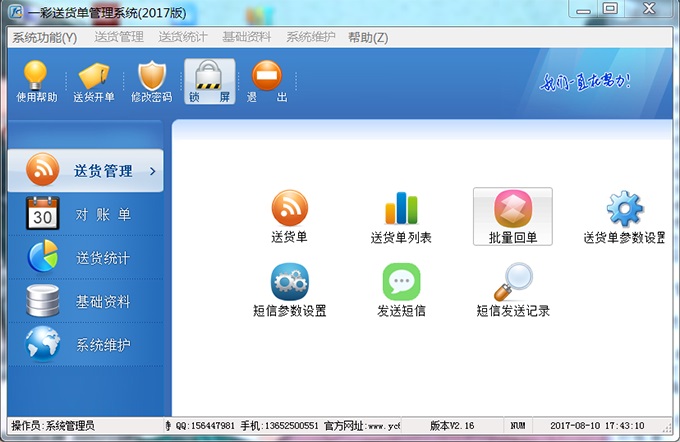Expand 送货管理 sidebar chevron arrow
This screenshot has width=680, height=442.
point(153,171)
